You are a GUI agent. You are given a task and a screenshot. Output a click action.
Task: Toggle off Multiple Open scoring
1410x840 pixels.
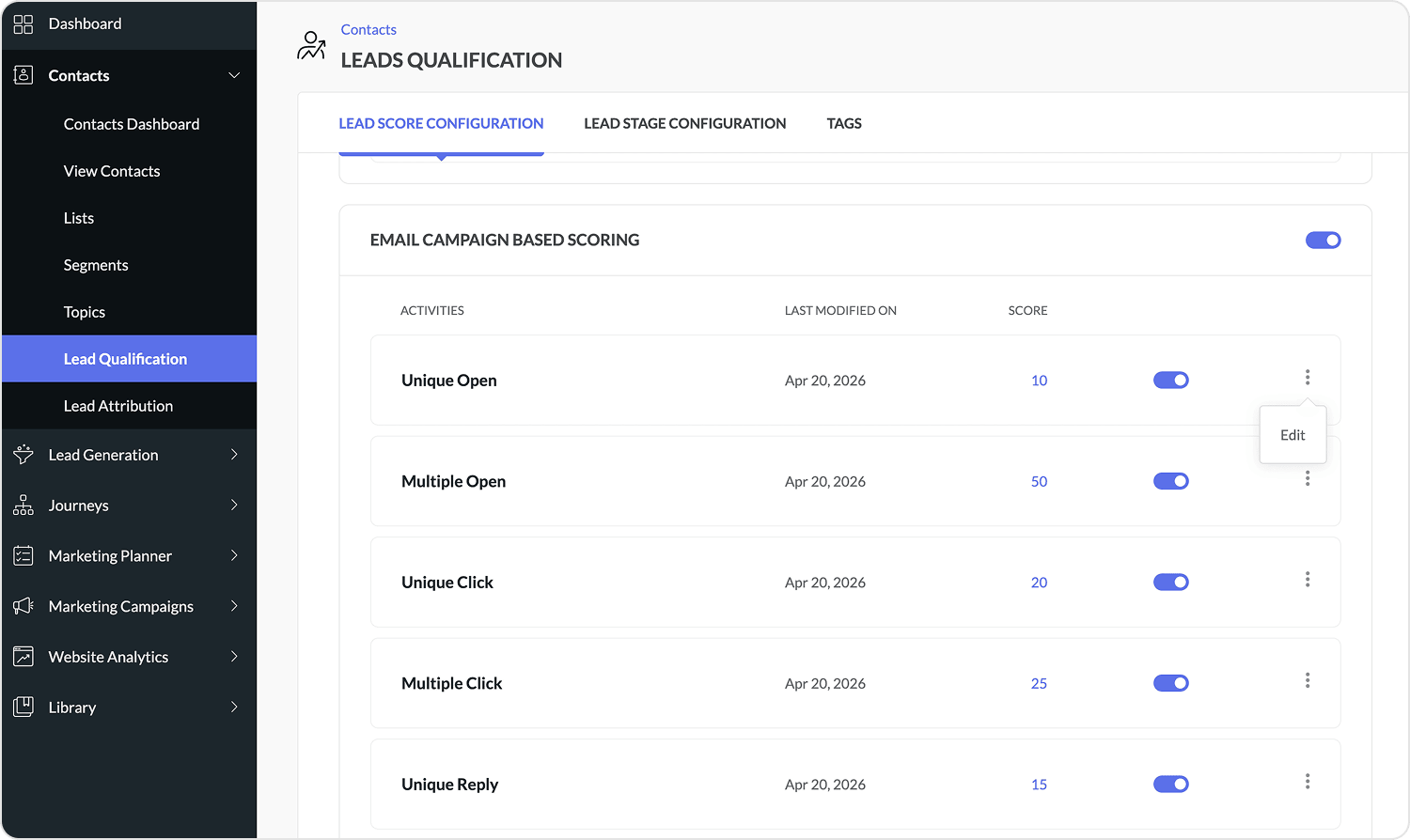[1171, 481]
